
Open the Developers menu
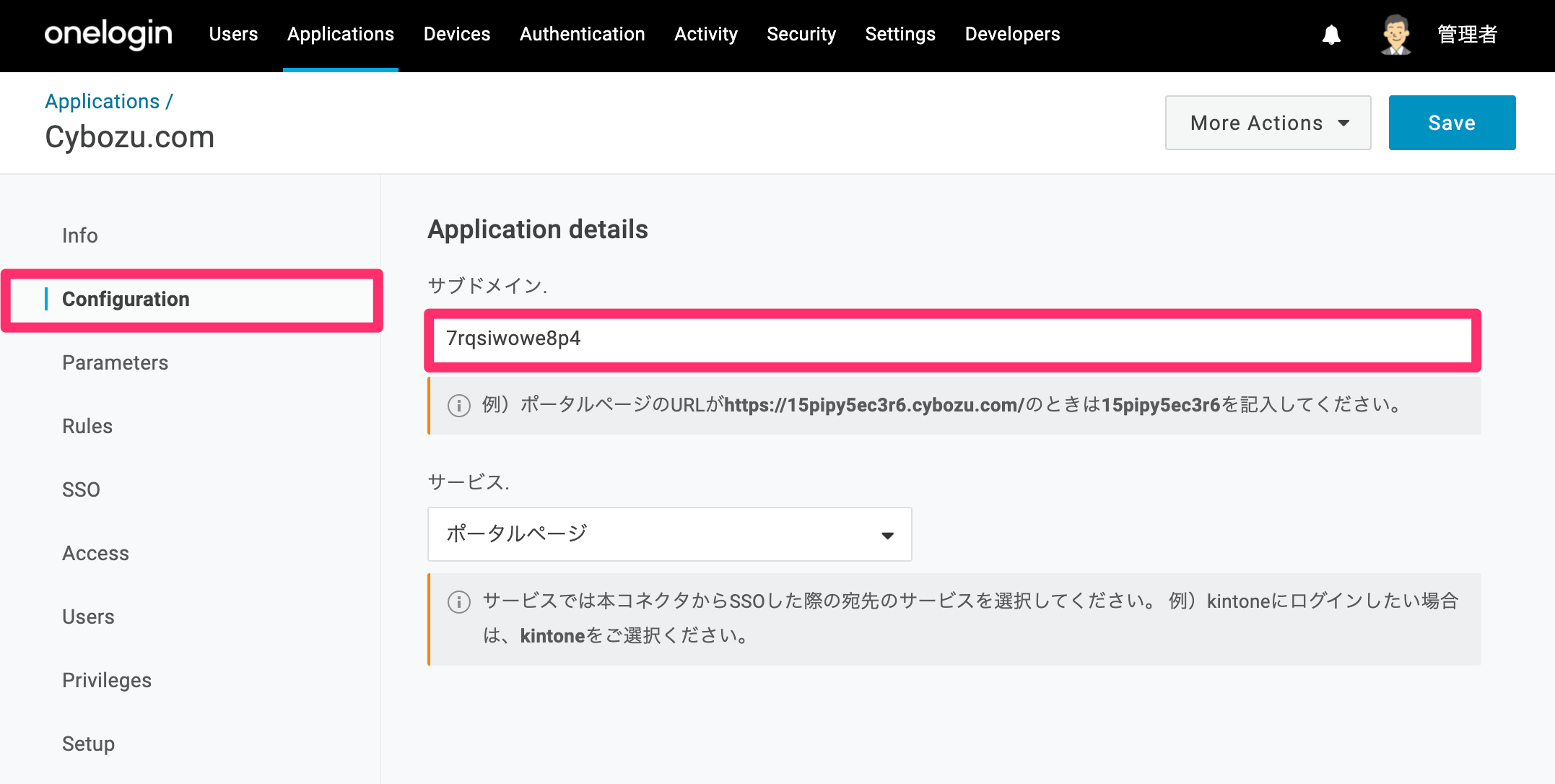(1013, 34)
